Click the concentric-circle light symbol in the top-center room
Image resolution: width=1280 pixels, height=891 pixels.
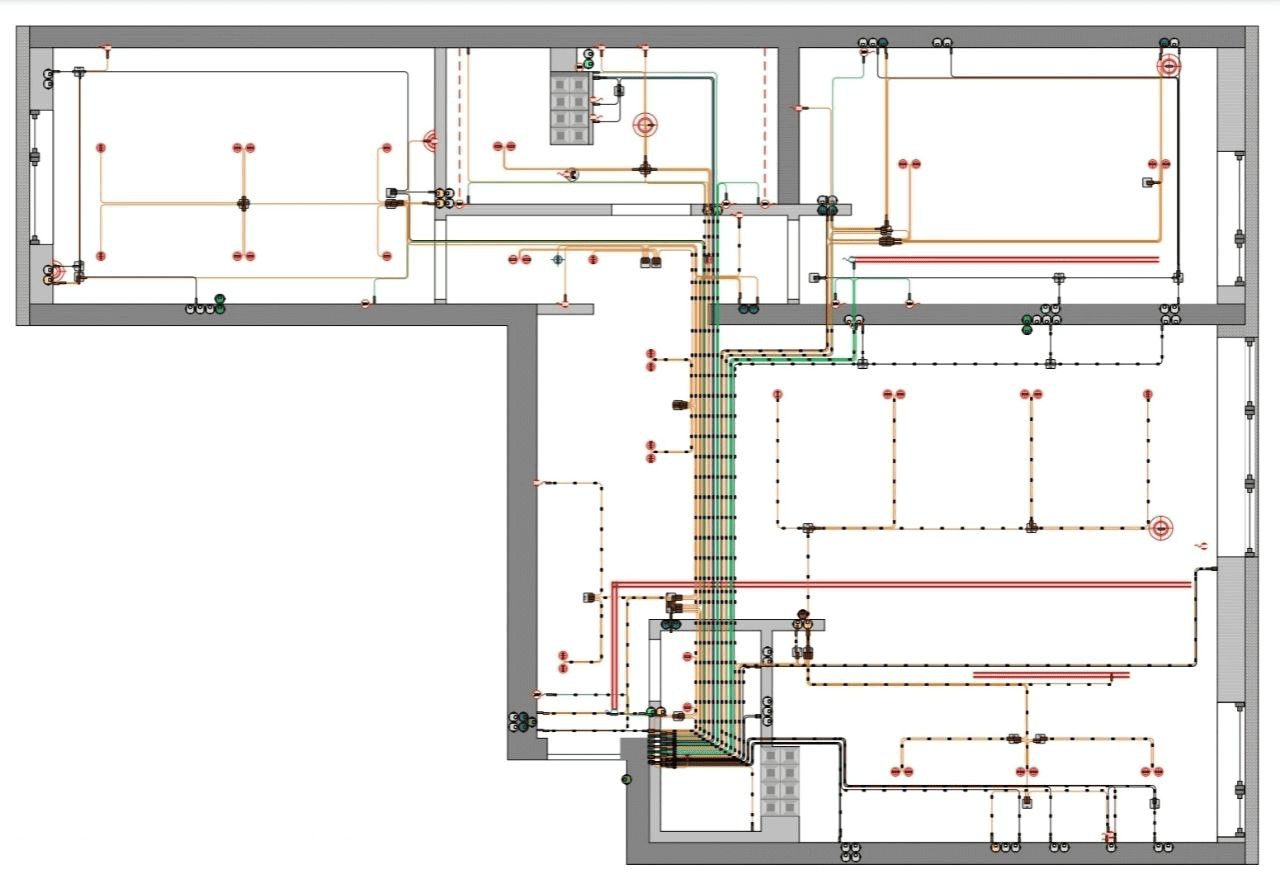coord(646,125)
